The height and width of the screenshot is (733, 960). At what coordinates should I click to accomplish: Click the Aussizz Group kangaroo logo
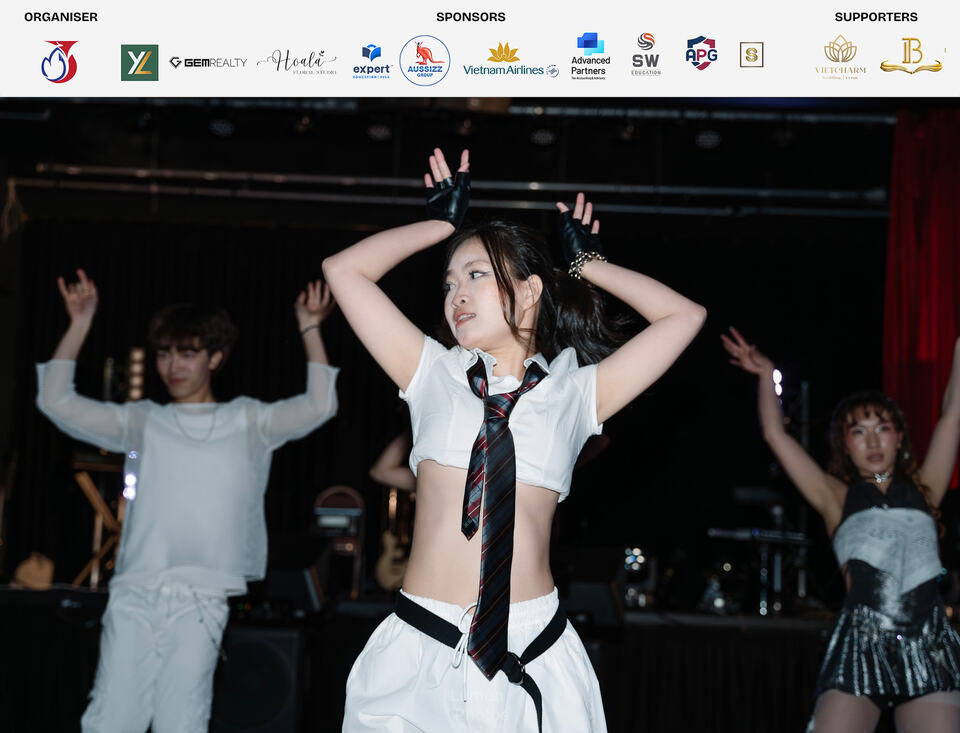(425, 61)
